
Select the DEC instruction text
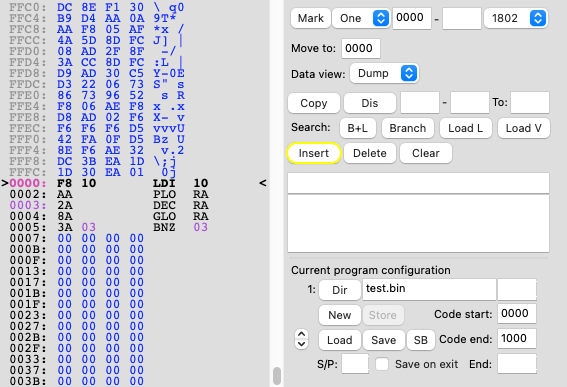click(164, 205)
